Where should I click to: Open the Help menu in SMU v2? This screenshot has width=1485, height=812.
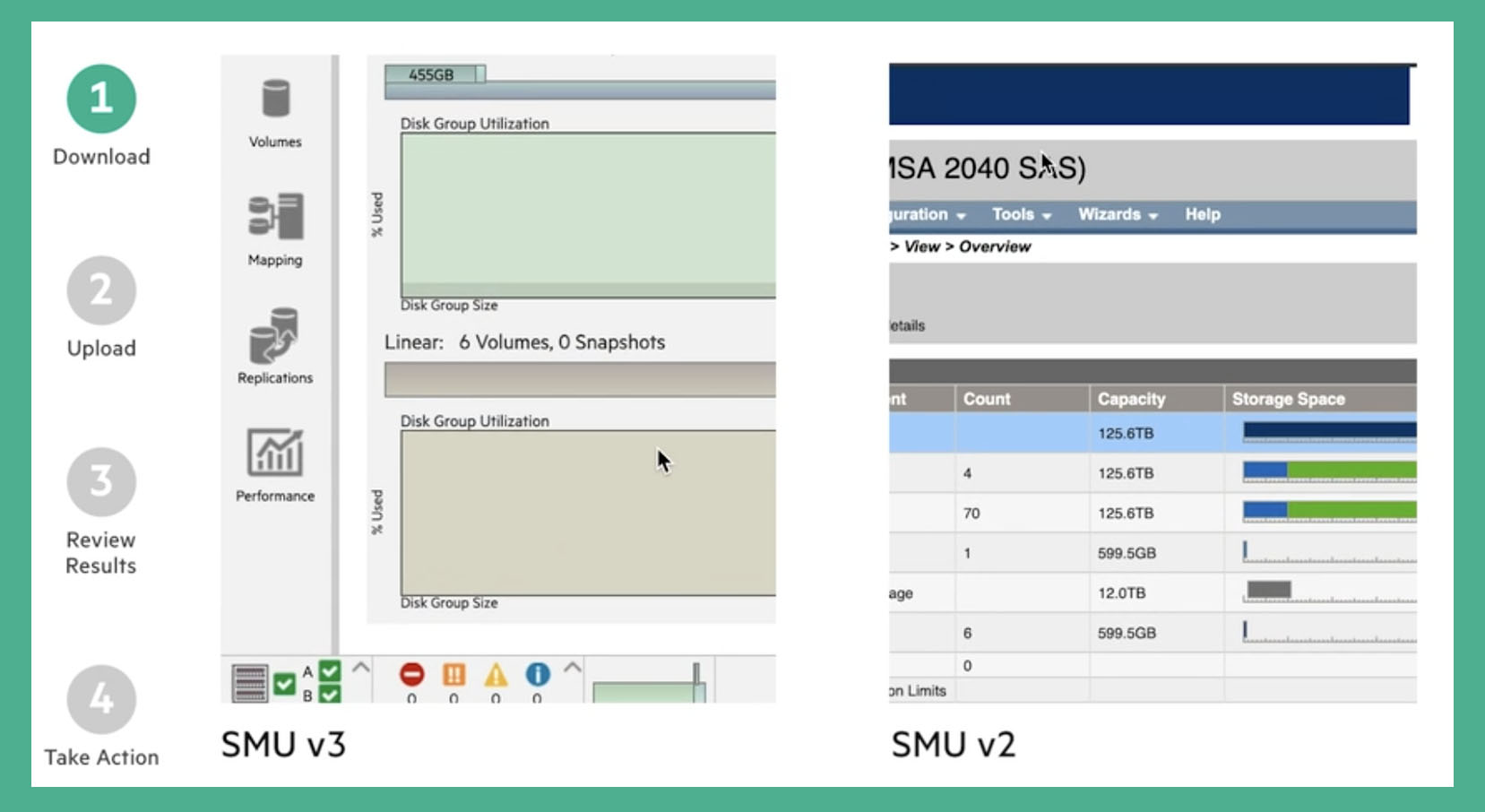1203,214
